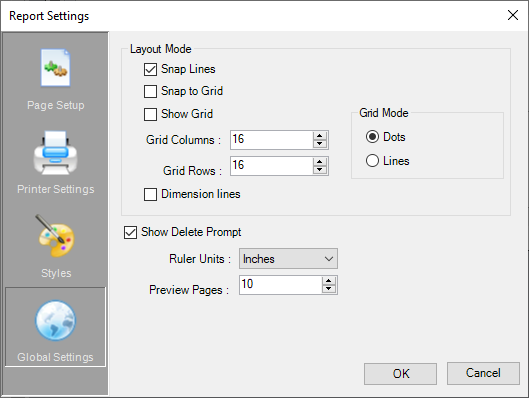Select the Global Settings globe icon
The width and height of the screenshot is (529, 398).
click(56, 320)
